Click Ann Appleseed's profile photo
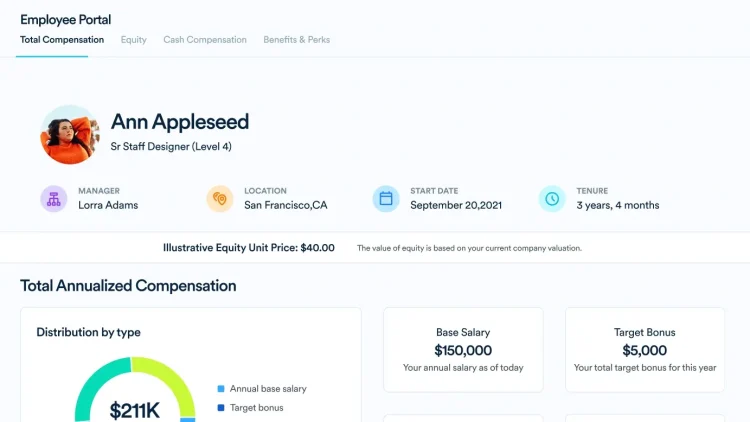The width and height of the screenshot is (750, 422). point(70,134)
